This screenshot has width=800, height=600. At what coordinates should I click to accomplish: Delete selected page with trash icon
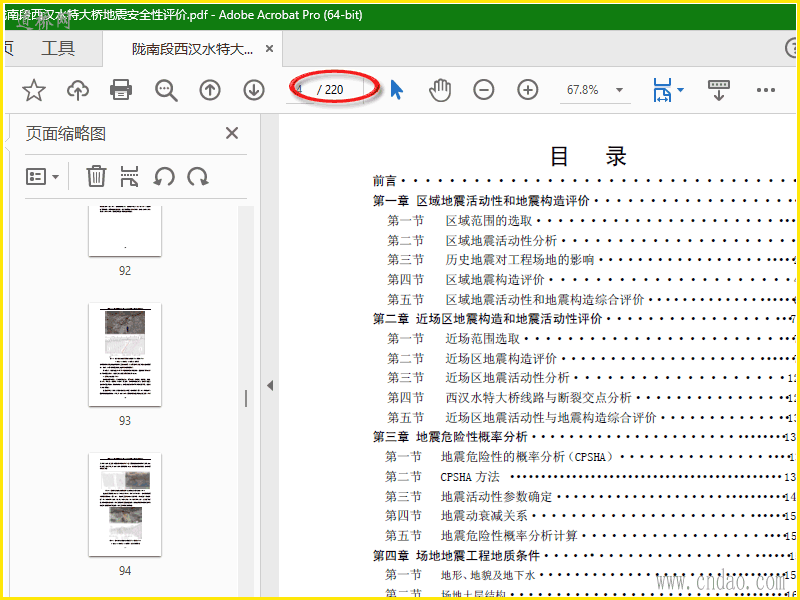pos(96,177)
